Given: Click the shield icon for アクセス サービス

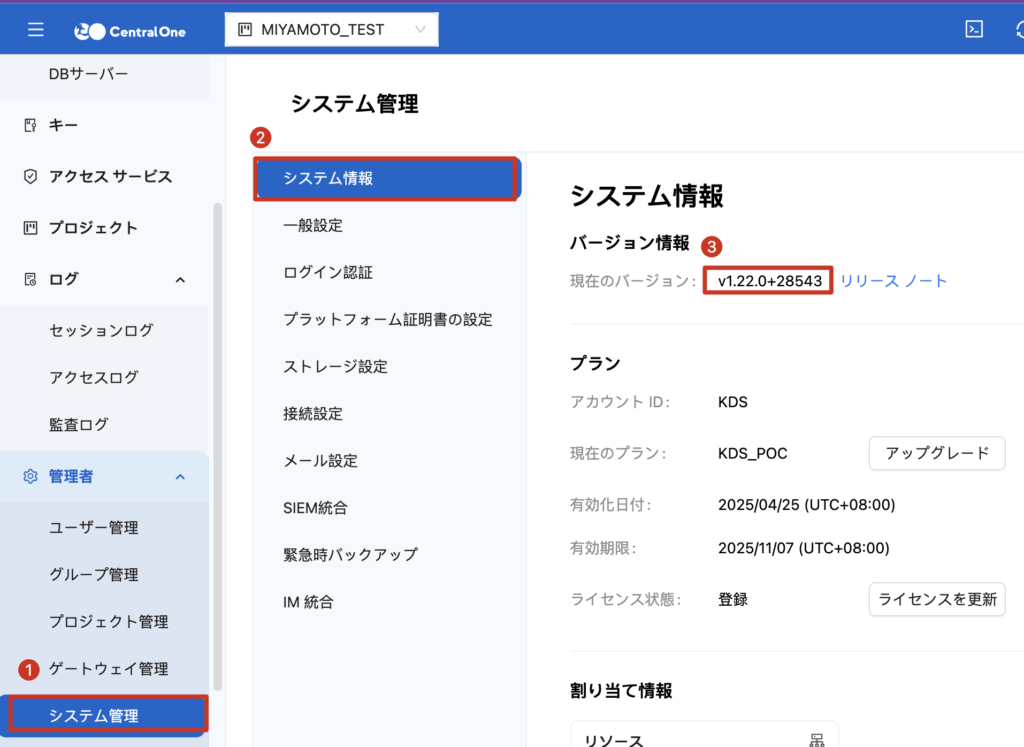Looking at the screenshot, I should tap(30, 177).
